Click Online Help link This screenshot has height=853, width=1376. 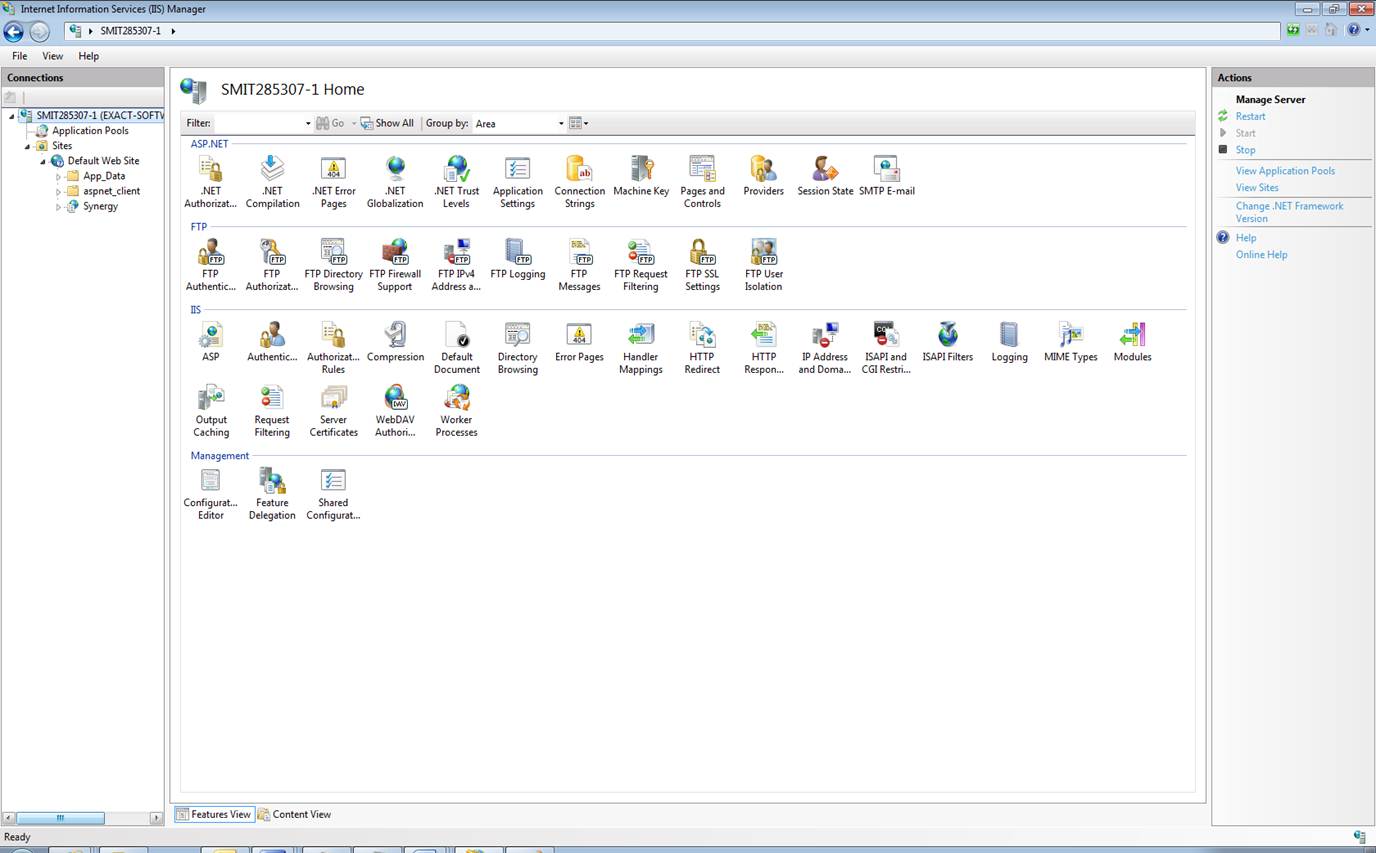click(x=1261, y=255)
